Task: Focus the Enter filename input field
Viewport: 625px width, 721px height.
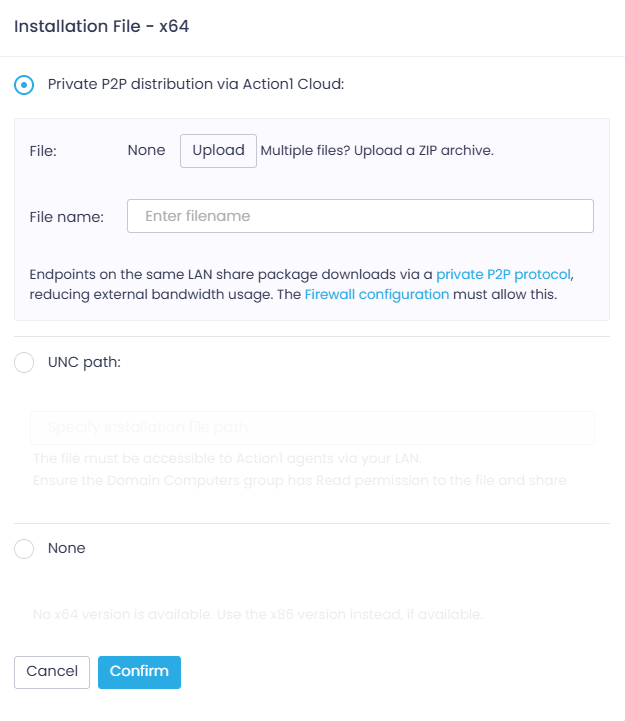Action: (360, 216)
